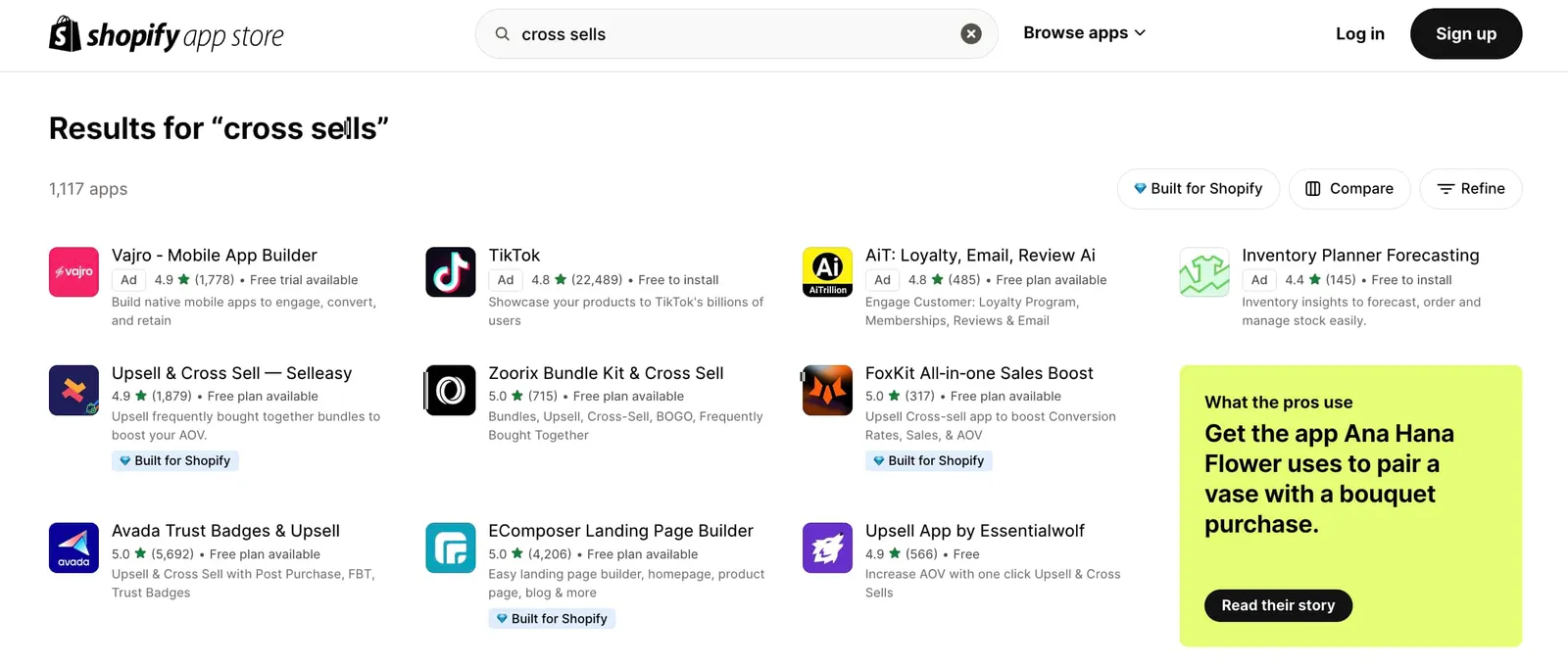
Task: Click the Sign up button
Action: (1466, 34)
